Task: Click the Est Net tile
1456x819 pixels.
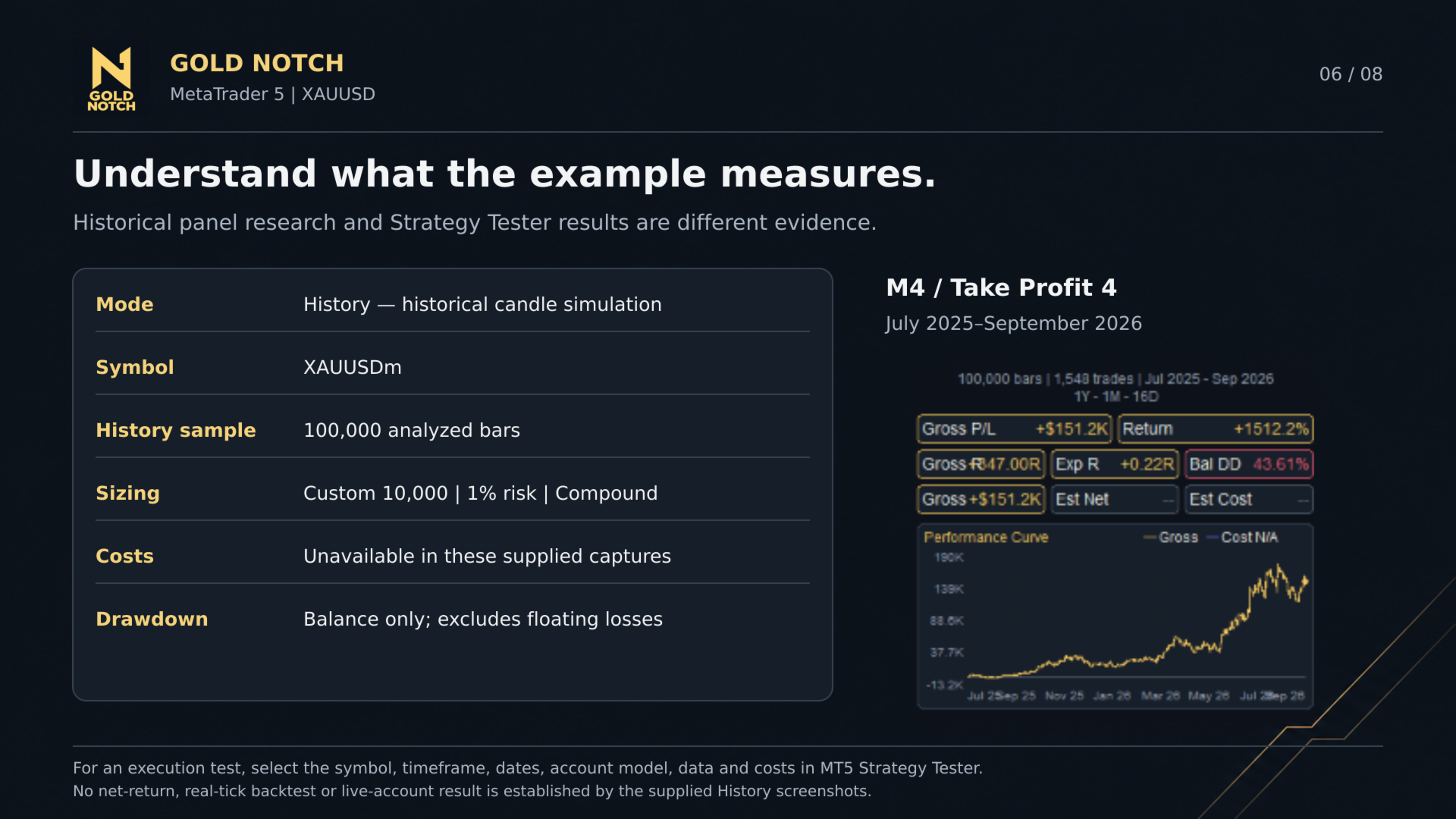Action: pyautogui.click(x=1115, y=499)
